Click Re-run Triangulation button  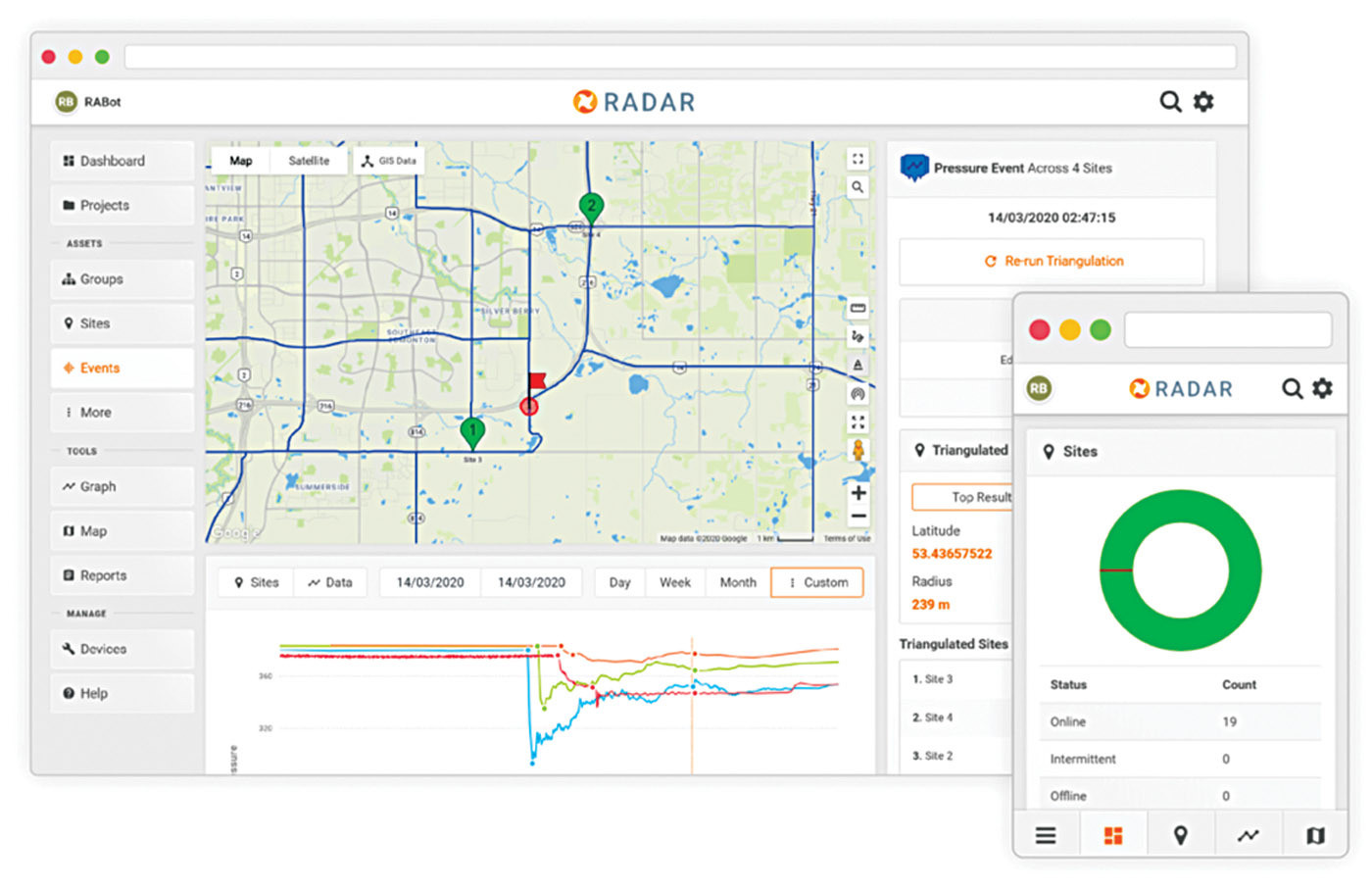tap(1053, 262)
